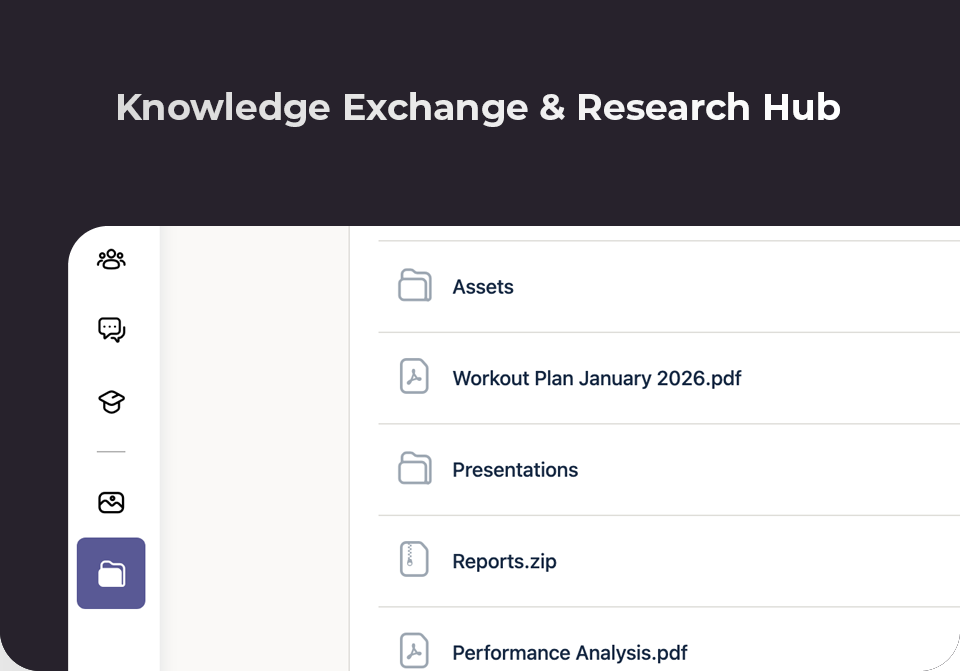Open Performance Analysis.pdf by its file name
Image resolution: width=960 pixels, height=671 pixels.
click(x=570, y=653)
